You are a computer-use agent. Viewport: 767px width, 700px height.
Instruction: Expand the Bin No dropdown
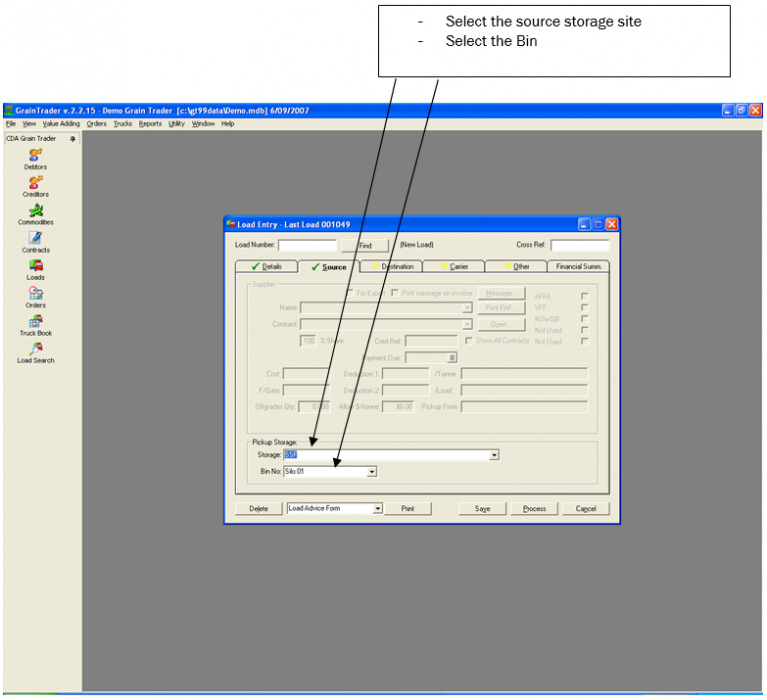click(x=372, y=472)
